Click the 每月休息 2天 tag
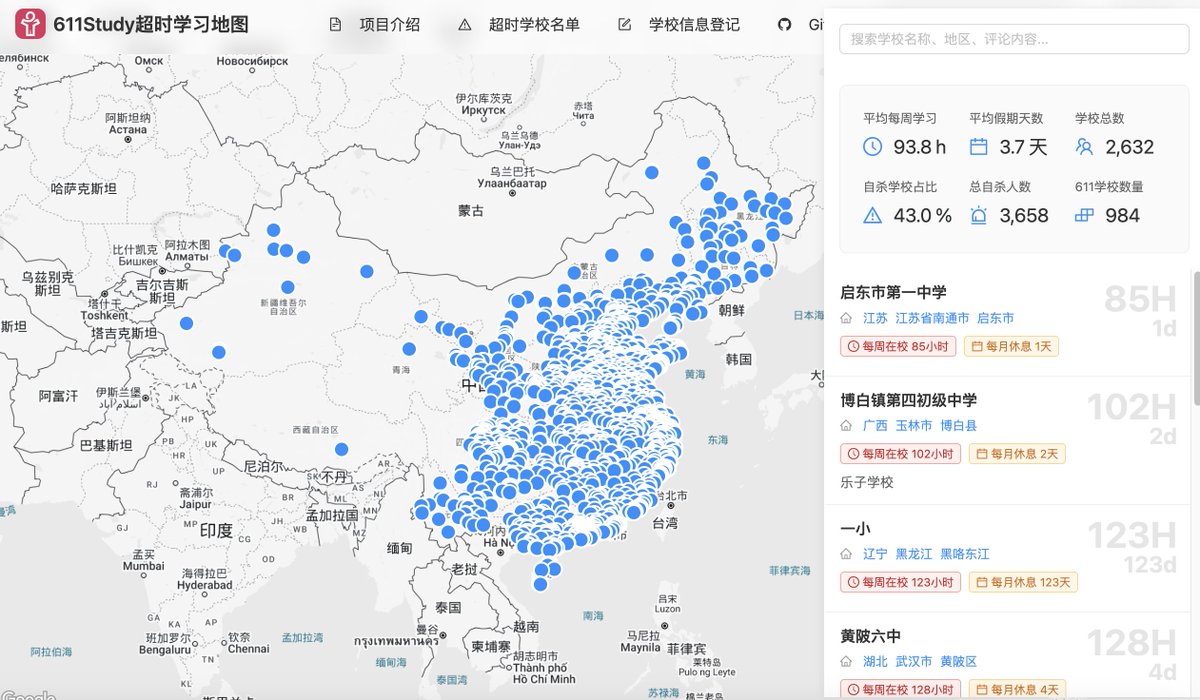Image resolution: width=1200 pixels, height=700 pixels. (1015, 454)
